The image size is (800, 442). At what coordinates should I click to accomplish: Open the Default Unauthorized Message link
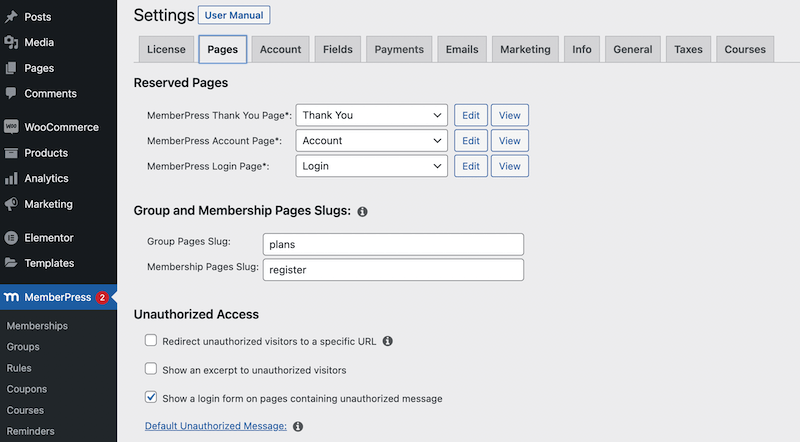point(216,426)
